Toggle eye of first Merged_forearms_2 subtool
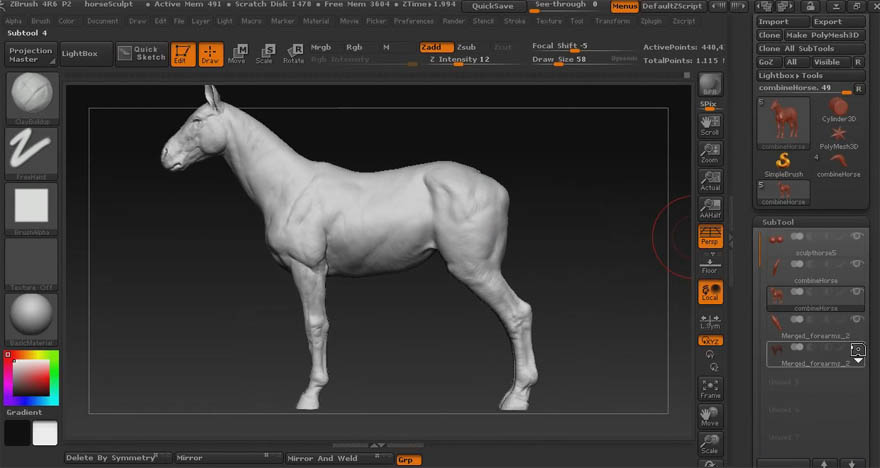Viewport: 880px width, 468px height. (856, 319)
